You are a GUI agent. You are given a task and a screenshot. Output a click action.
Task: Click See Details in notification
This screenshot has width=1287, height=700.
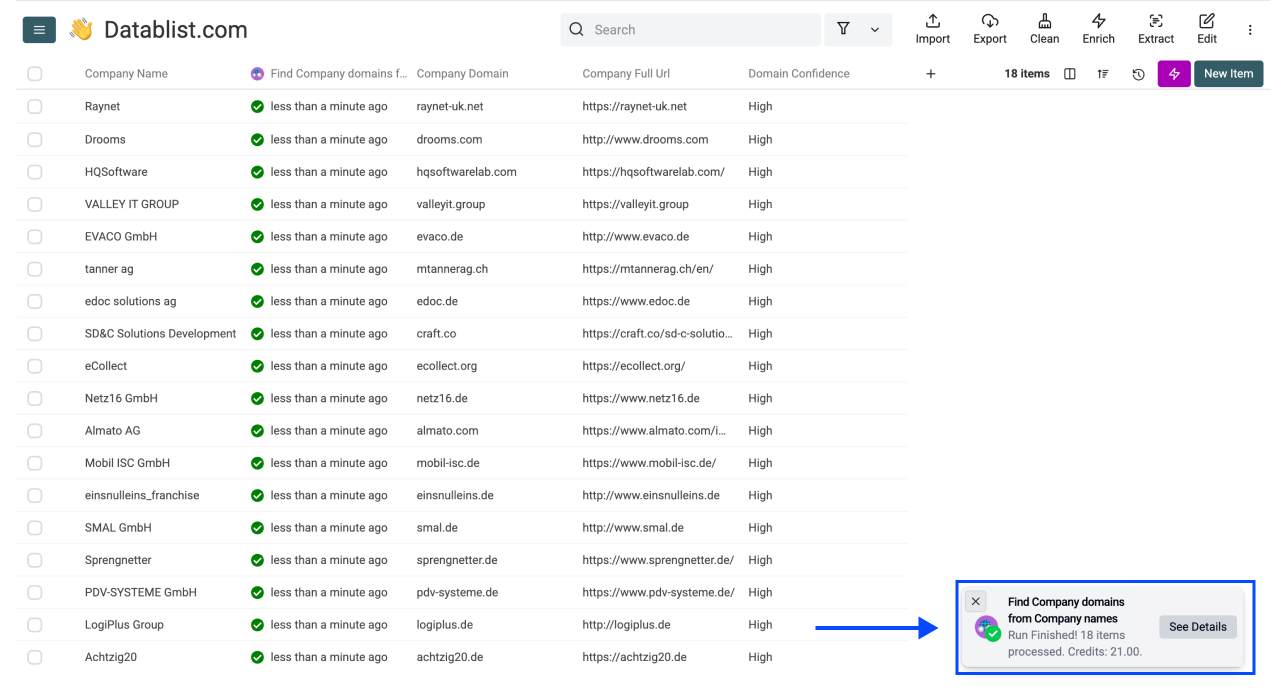(x=1198, y=627)
